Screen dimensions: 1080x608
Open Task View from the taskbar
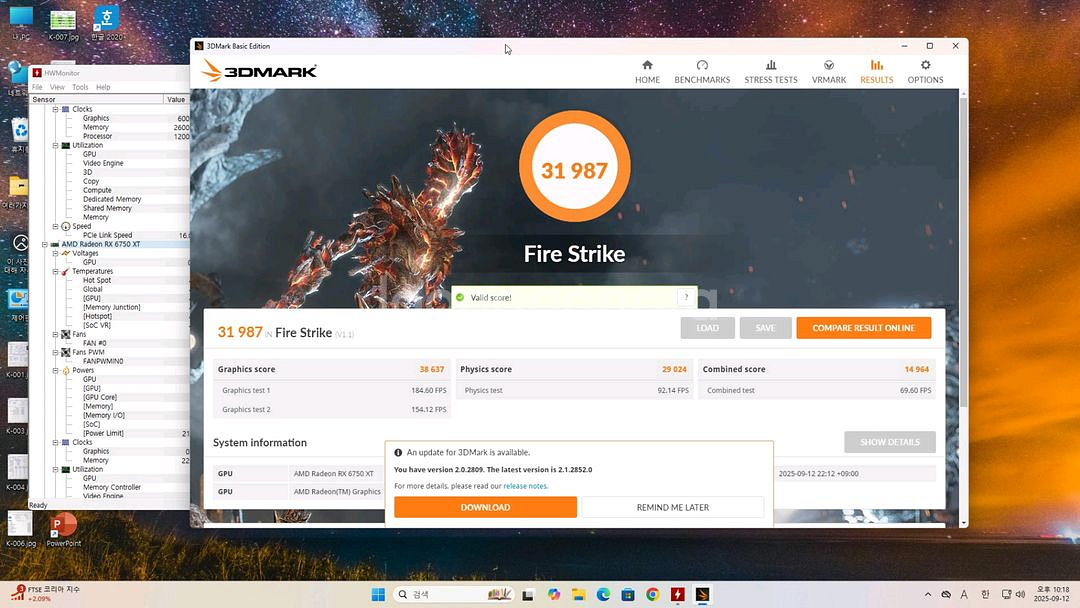[528, 594]
